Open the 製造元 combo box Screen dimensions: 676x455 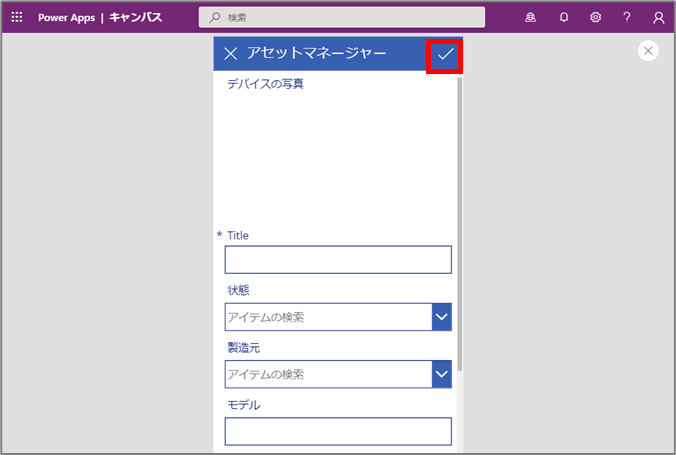pyautogui.click(x=338, y=374)
